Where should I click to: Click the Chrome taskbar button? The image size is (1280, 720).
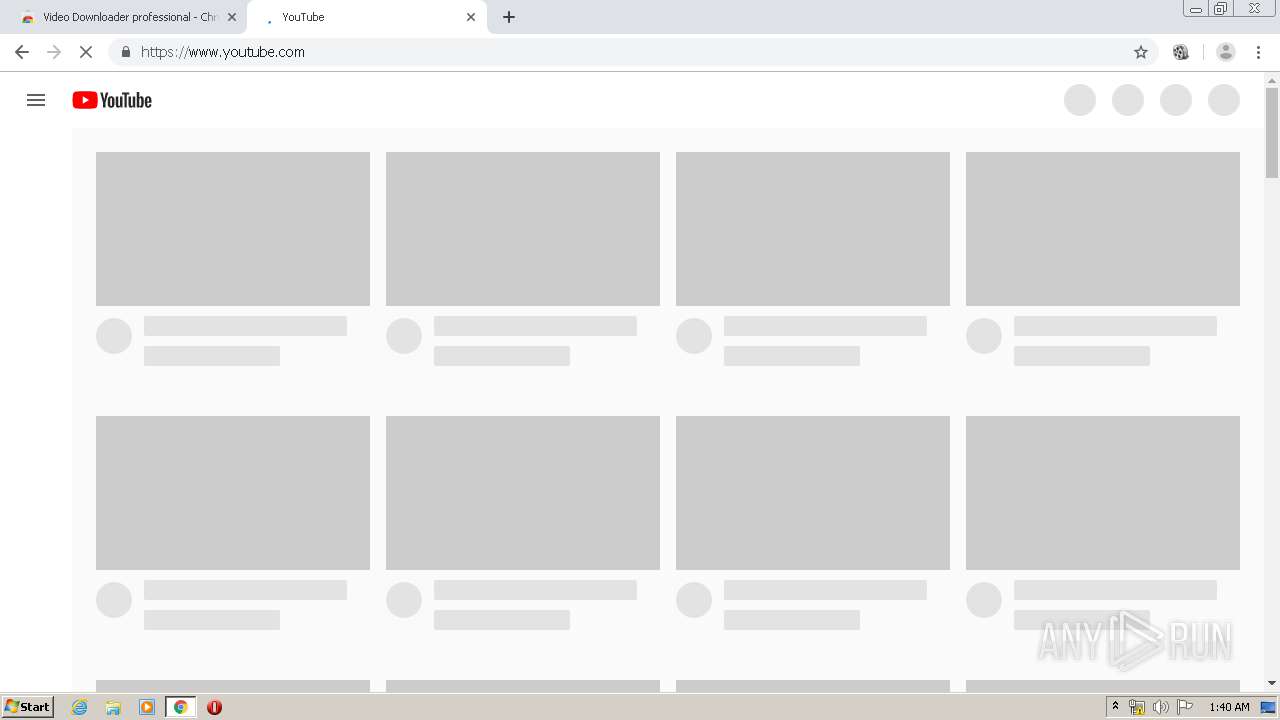[x=181, y=707]
